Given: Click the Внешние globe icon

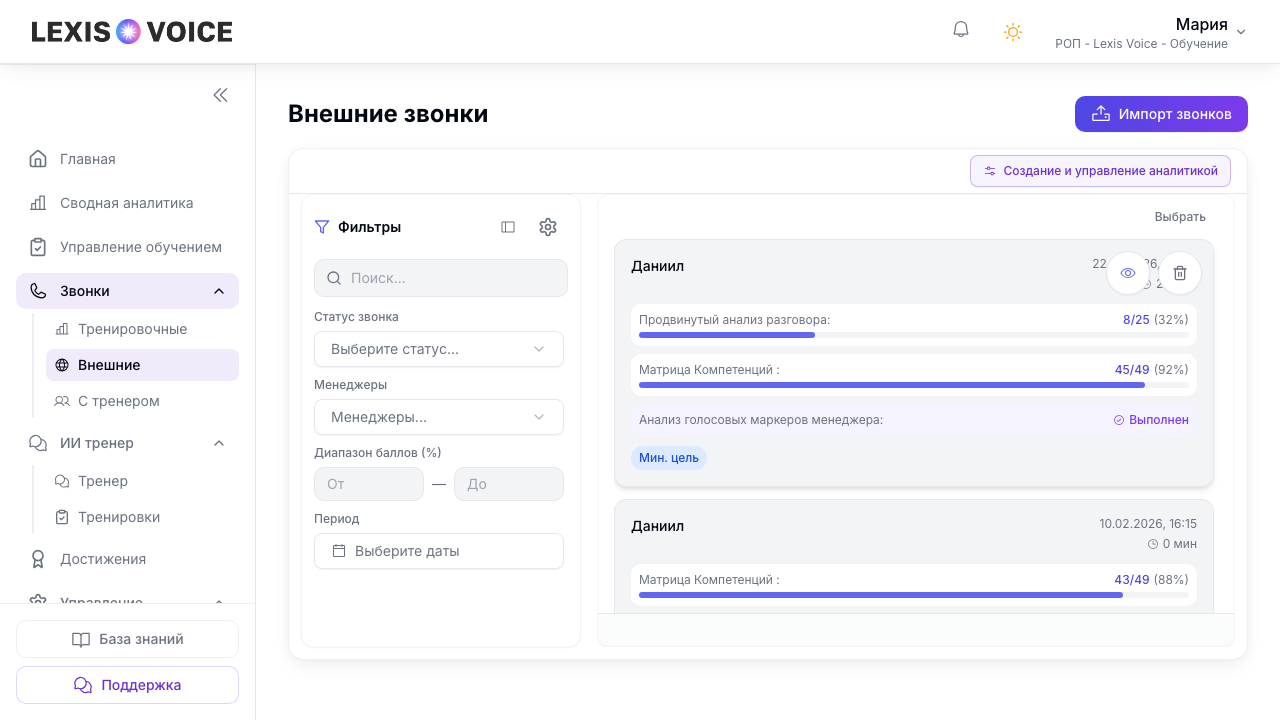Looking at the screenshot, I should 62,365.
